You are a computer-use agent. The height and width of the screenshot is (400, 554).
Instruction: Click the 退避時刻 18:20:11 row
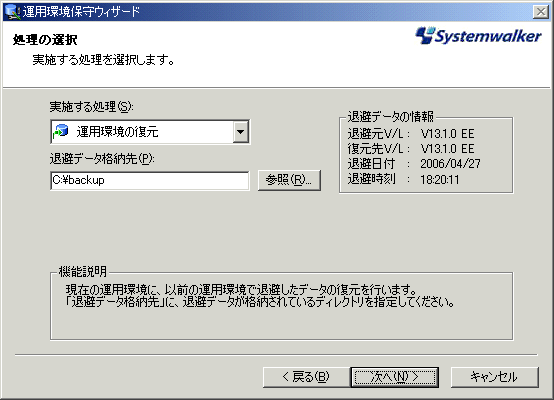(x=403, y=179)
